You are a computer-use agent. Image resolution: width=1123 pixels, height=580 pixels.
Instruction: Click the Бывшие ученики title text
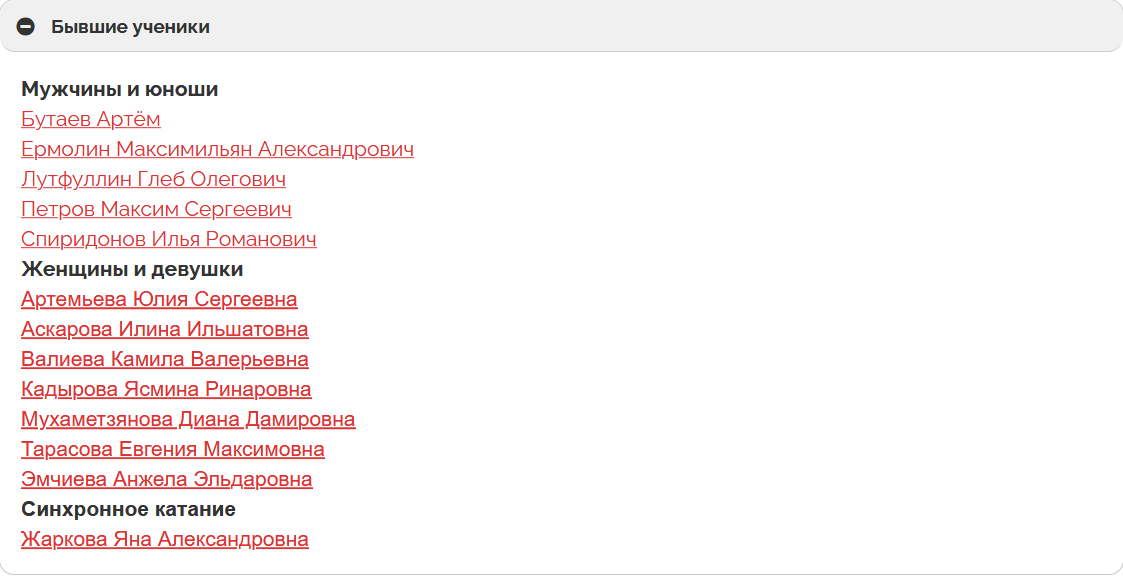click(130, 27)
